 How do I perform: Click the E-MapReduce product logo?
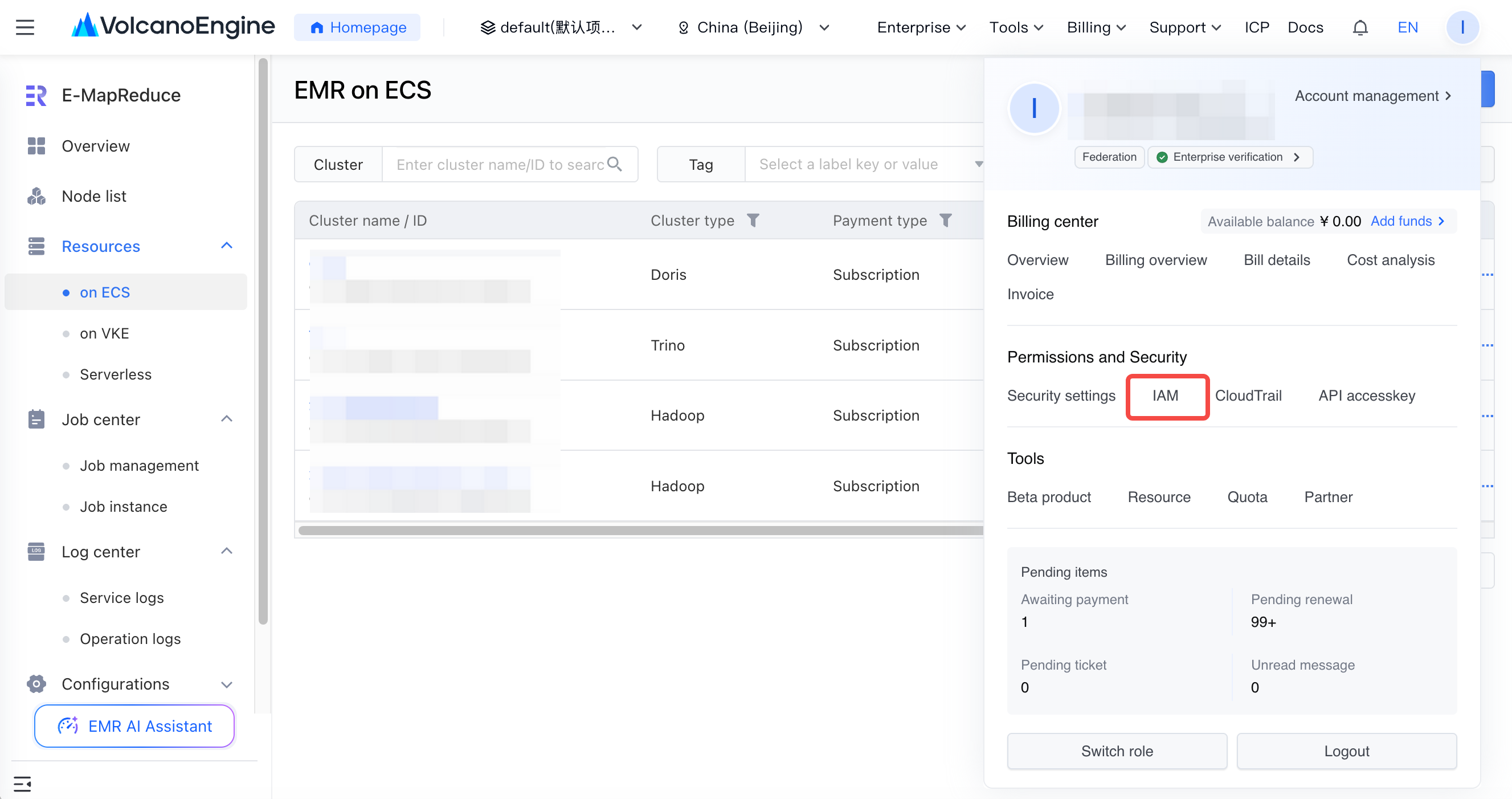(x=36, y=95)
